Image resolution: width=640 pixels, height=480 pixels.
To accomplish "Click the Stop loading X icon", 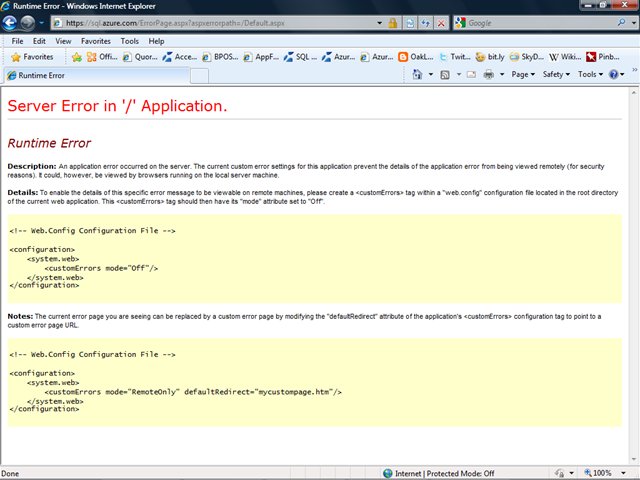I will [x=442, y=22].
